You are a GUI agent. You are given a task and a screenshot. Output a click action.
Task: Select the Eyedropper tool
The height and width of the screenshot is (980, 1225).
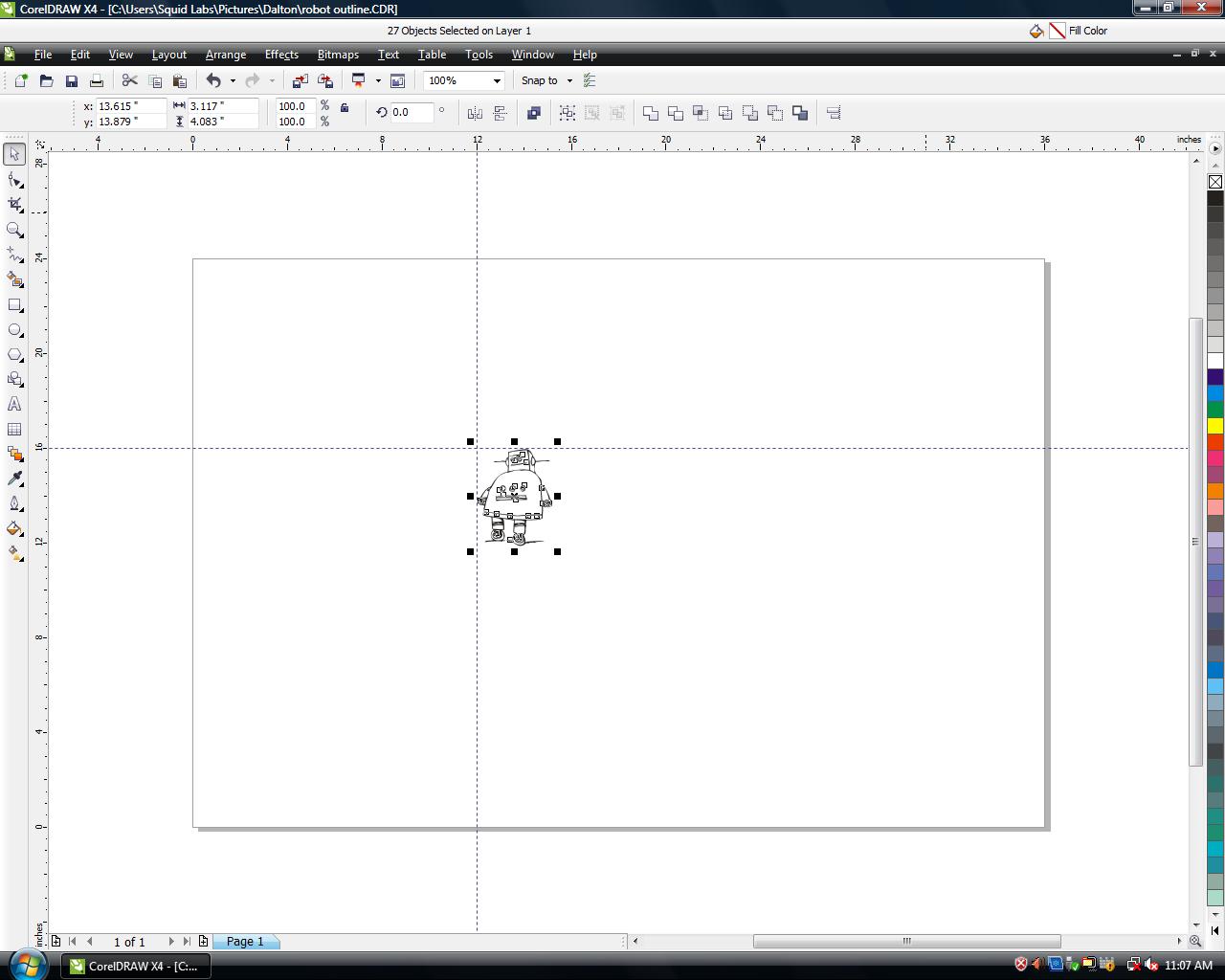click(14, 479)
